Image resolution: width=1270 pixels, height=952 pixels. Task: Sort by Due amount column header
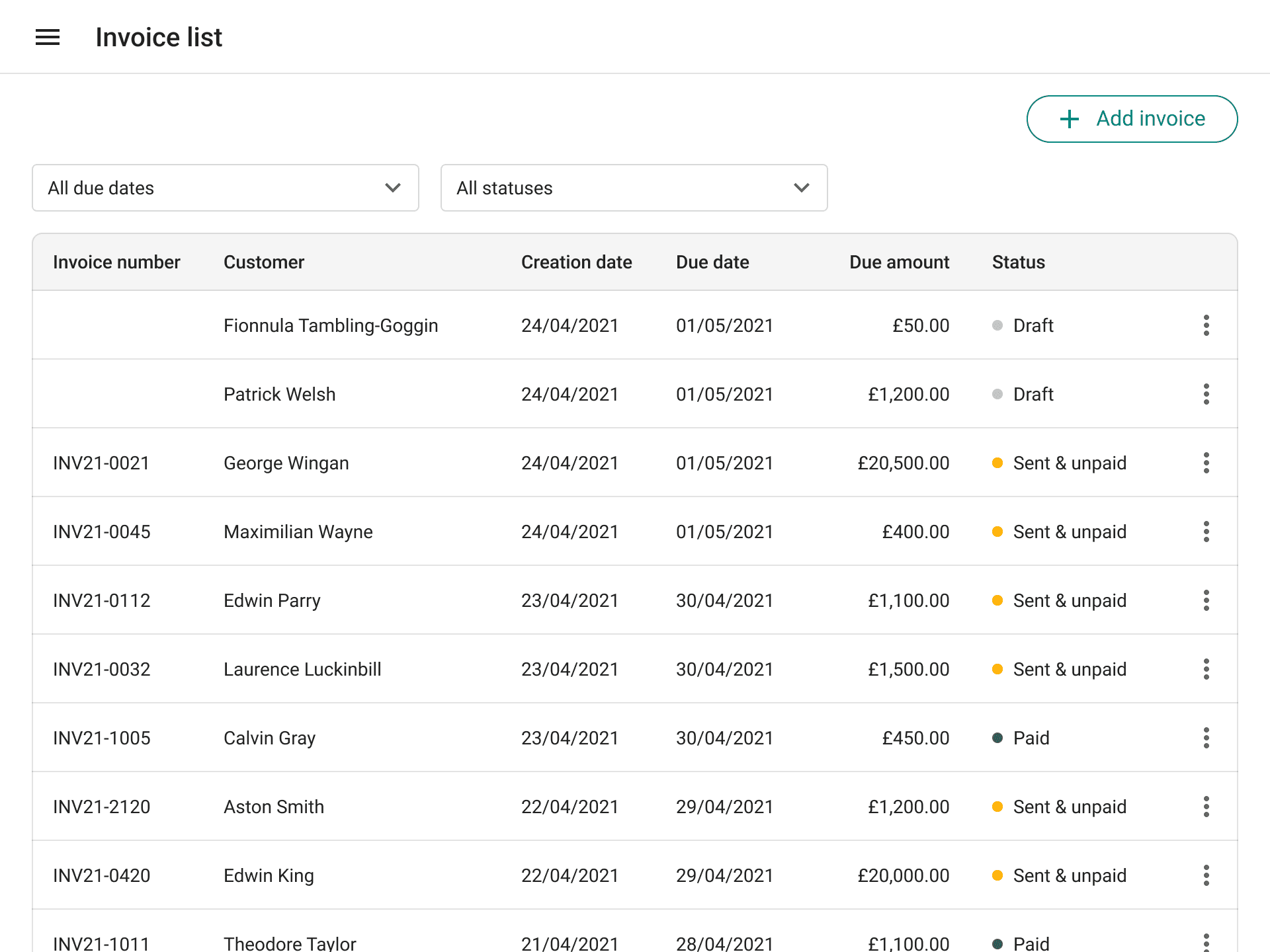coord(898,262)
